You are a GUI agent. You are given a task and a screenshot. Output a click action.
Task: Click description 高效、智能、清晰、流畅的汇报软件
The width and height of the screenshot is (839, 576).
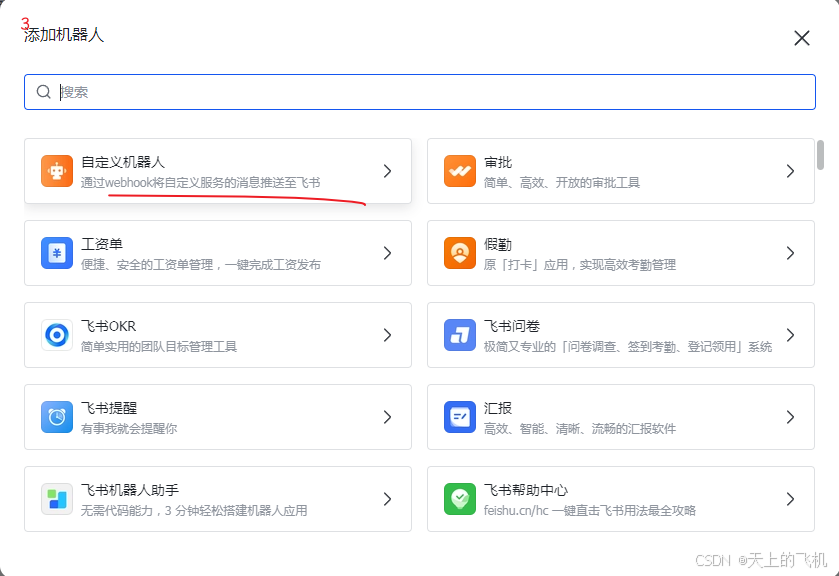(579, 428)
